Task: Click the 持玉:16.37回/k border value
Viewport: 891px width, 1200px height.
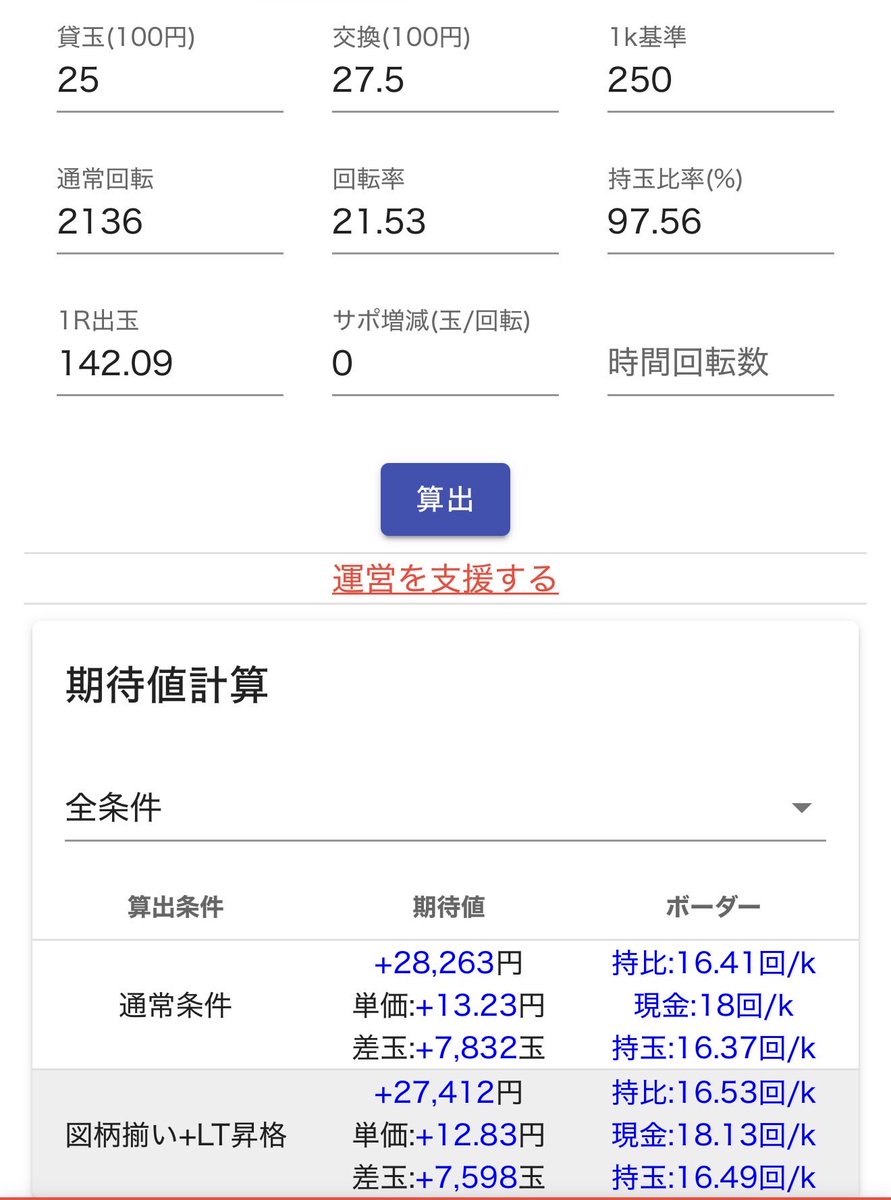Action: 713,1047
